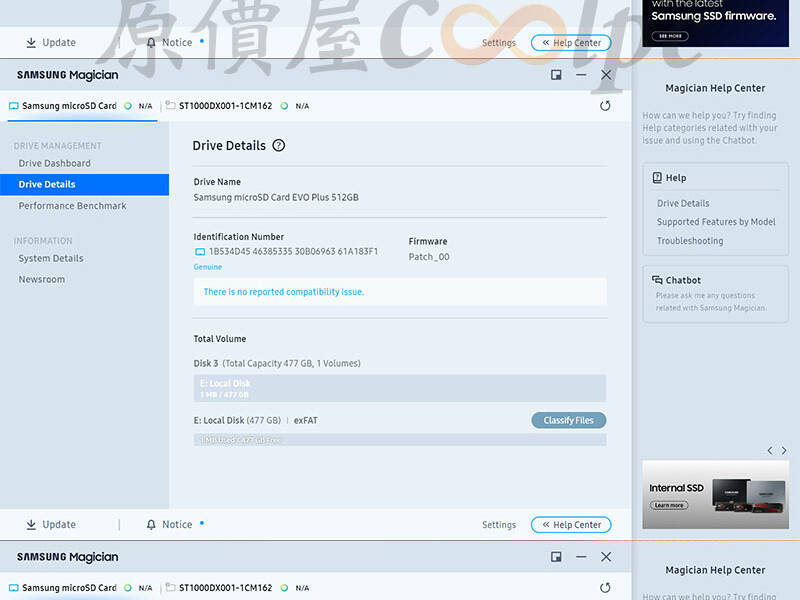Click the Help Center button in the topmost toolbar
Screen dimensions: 800x600
[x=571, y=43]
